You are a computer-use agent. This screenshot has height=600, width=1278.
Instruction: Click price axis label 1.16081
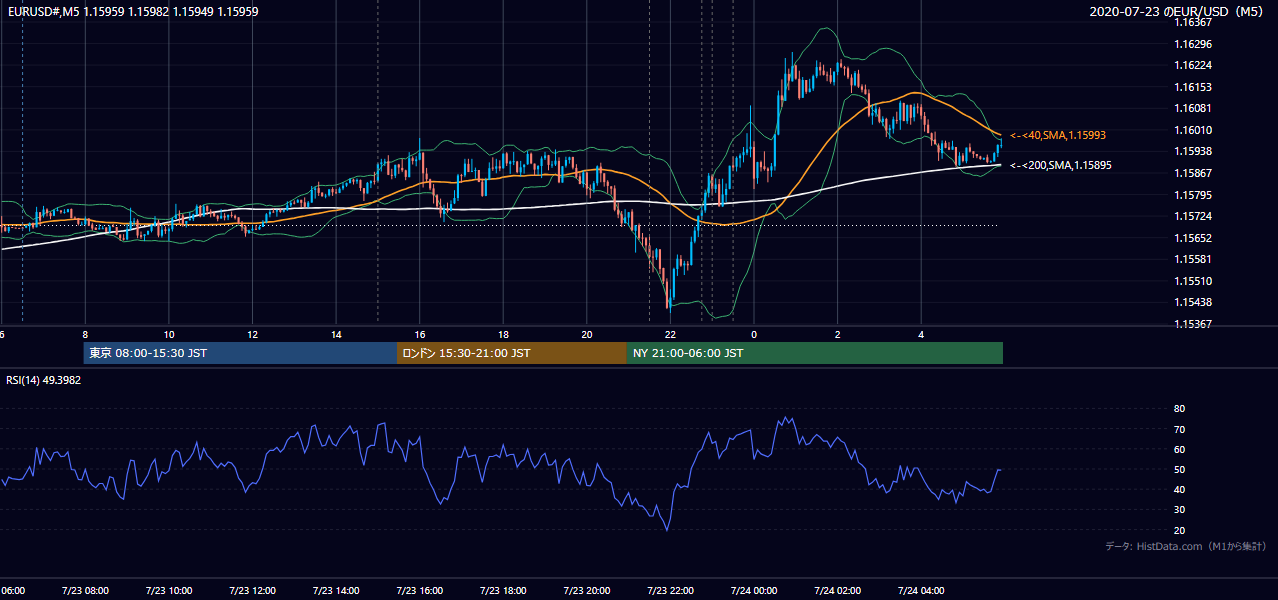tap(1193, 108)
